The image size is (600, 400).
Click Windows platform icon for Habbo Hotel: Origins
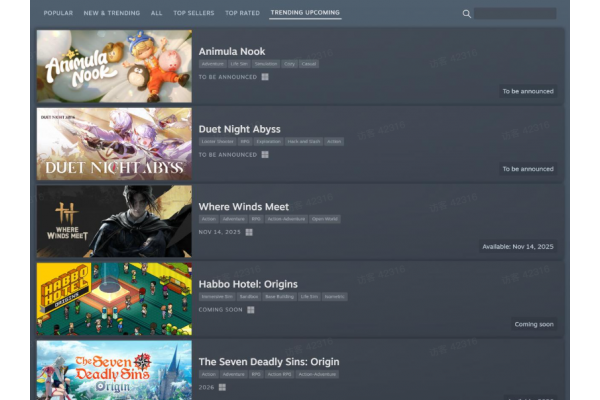coord(251,310)
